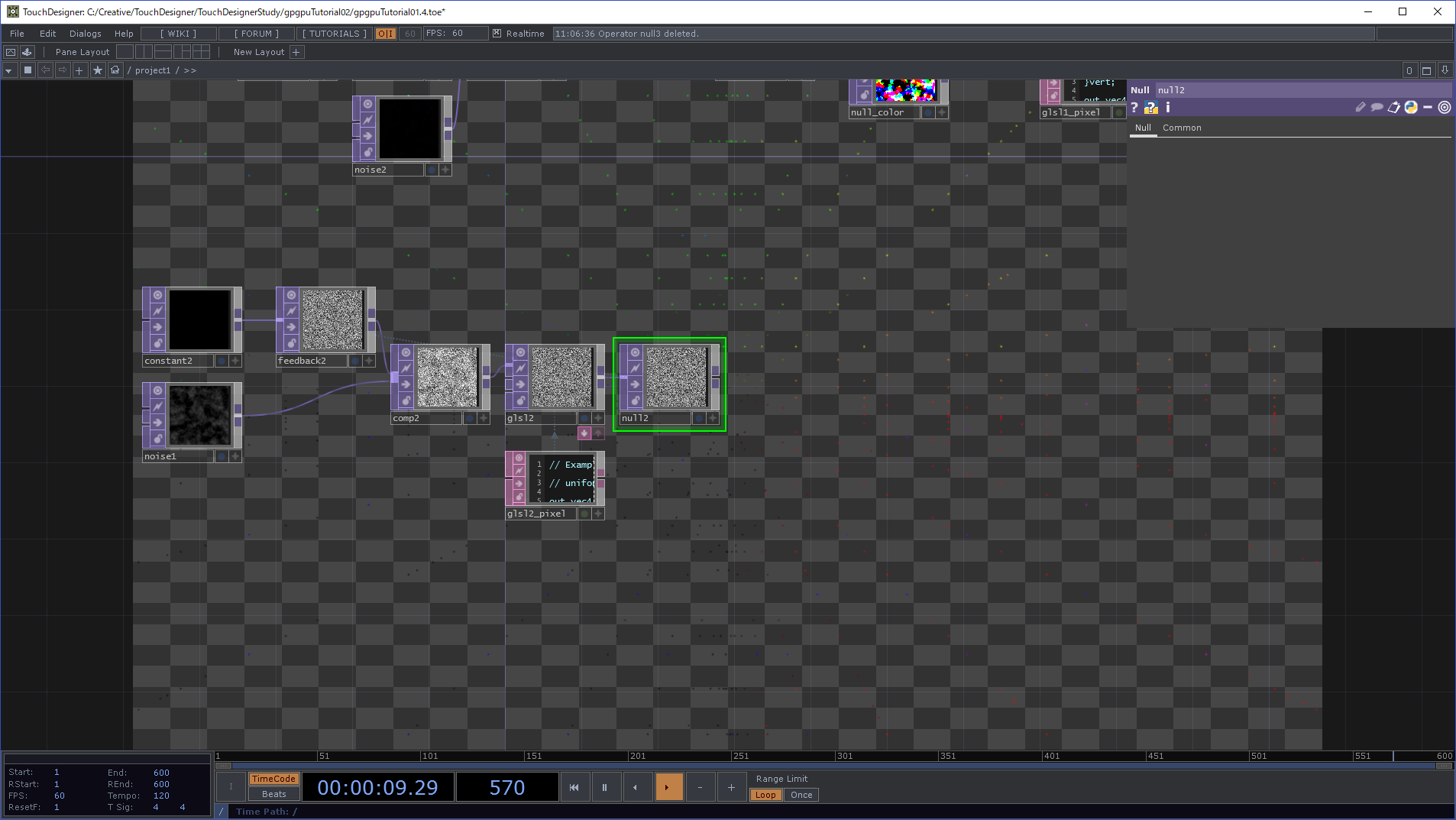Open the operator comment bubble icon
This screenshot has height=820, width=1456.
click(1377, 108)
